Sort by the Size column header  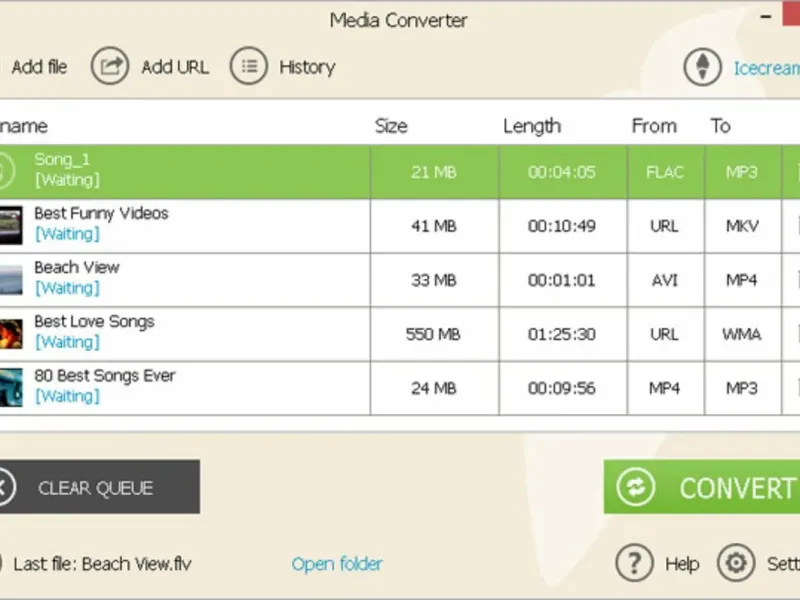coord(391,126)
